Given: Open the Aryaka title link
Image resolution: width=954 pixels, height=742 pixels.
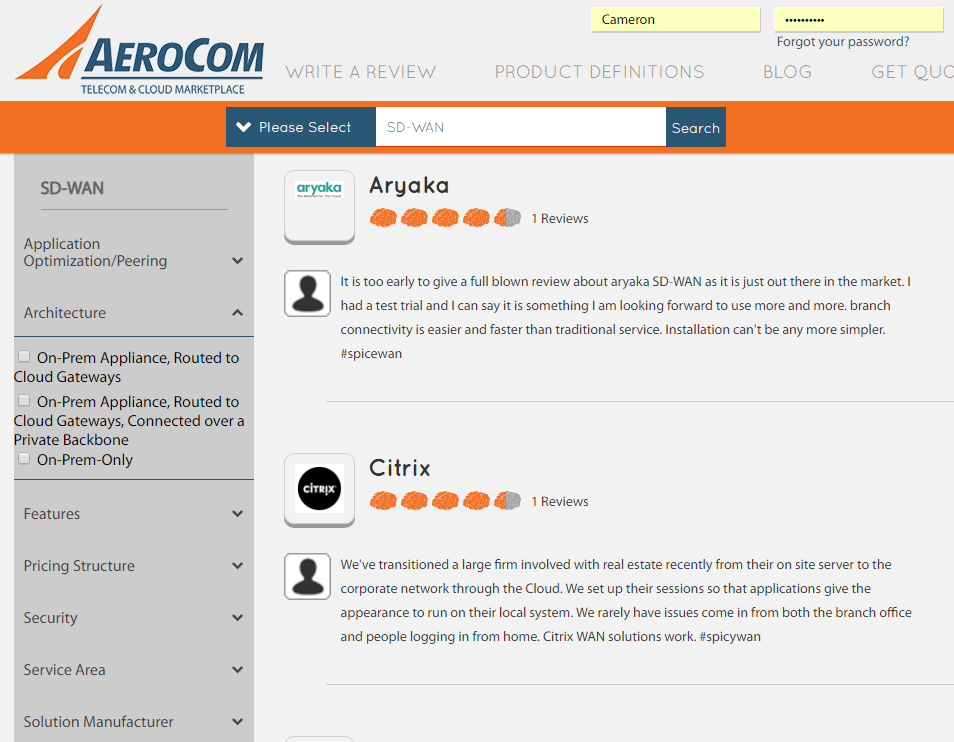Looking at the screenshot, I should (x=409, y=186).
